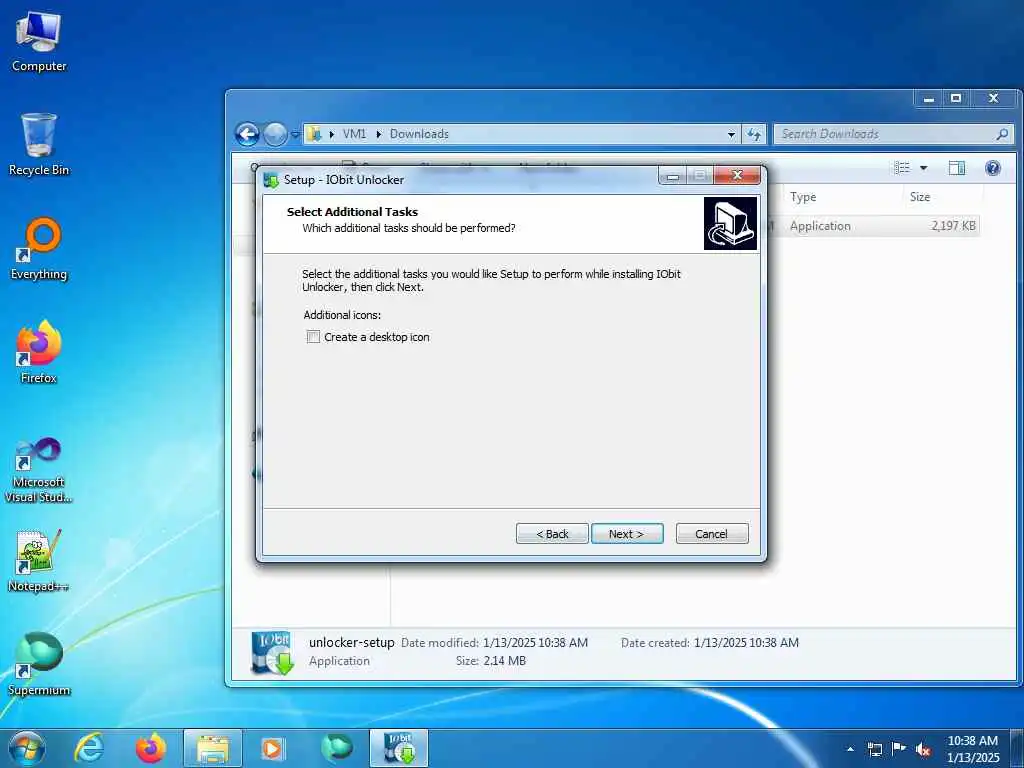Go back using the Back button

pos(552,534)
